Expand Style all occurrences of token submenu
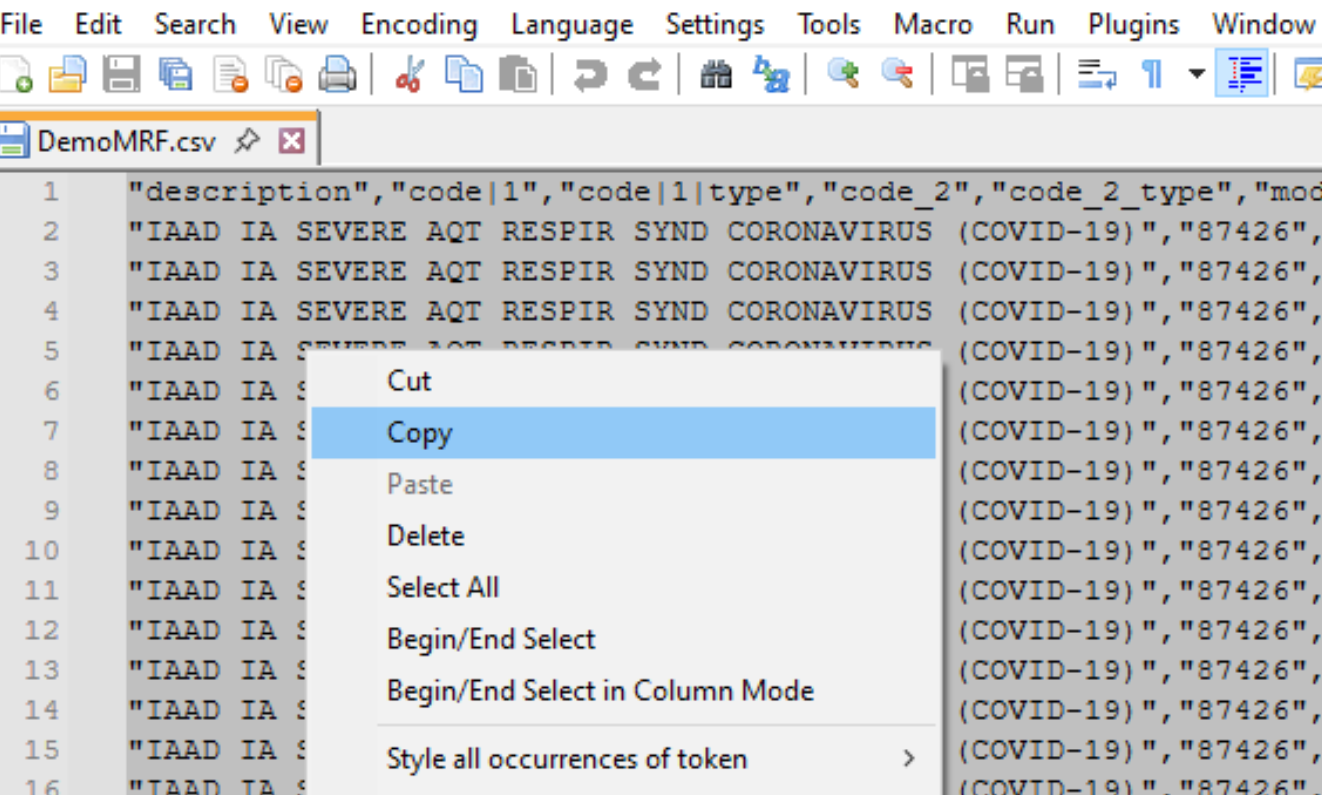Screen dimensions: 1322x795 (624, 759)
